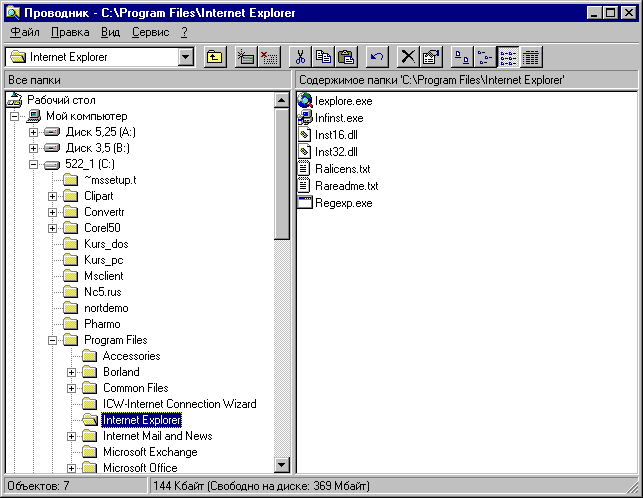Image resolution: width=643 pixels, height=498 pixels.
Task: Switch to Small Icons view
Action: (x=484, y=57)
